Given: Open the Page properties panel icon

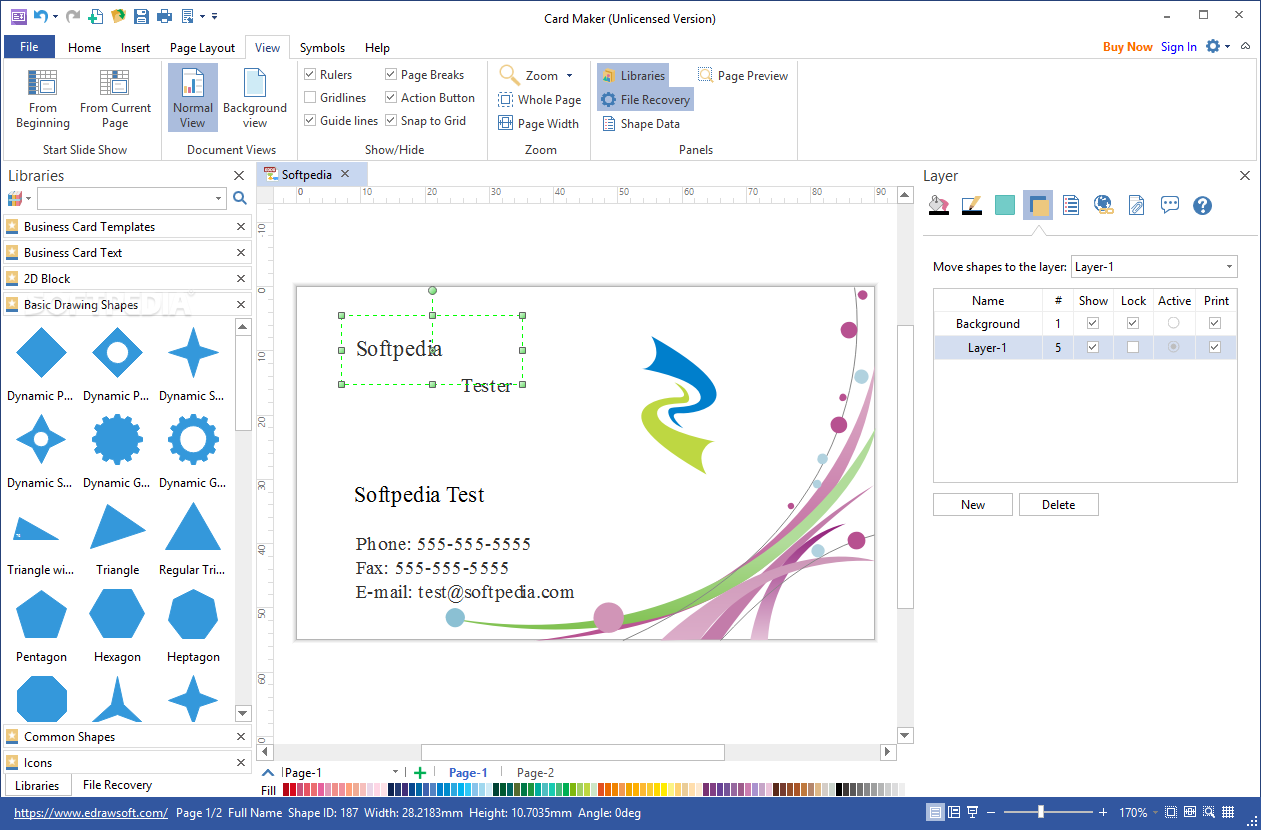Looking at the screenshot, I should 1071,205.
